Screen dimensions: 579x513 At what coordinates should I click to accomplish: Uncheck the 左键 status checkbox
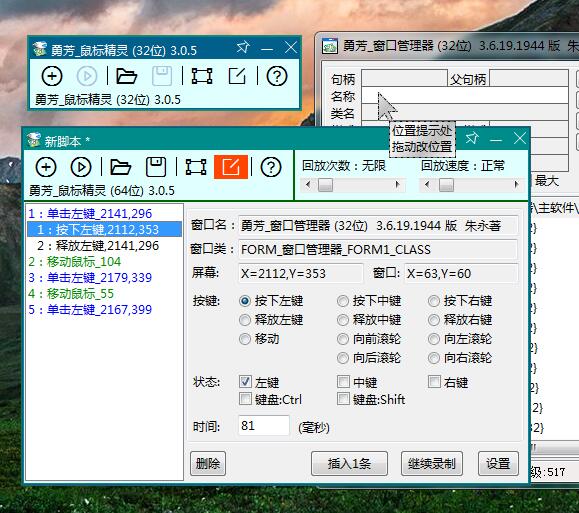point(245,382)
